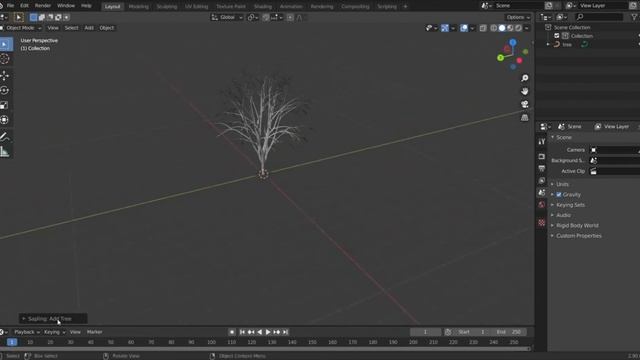The width and height of the screenshot is (640, 360).
Task: Enable solid viewport shading
Action: (502, 28)
